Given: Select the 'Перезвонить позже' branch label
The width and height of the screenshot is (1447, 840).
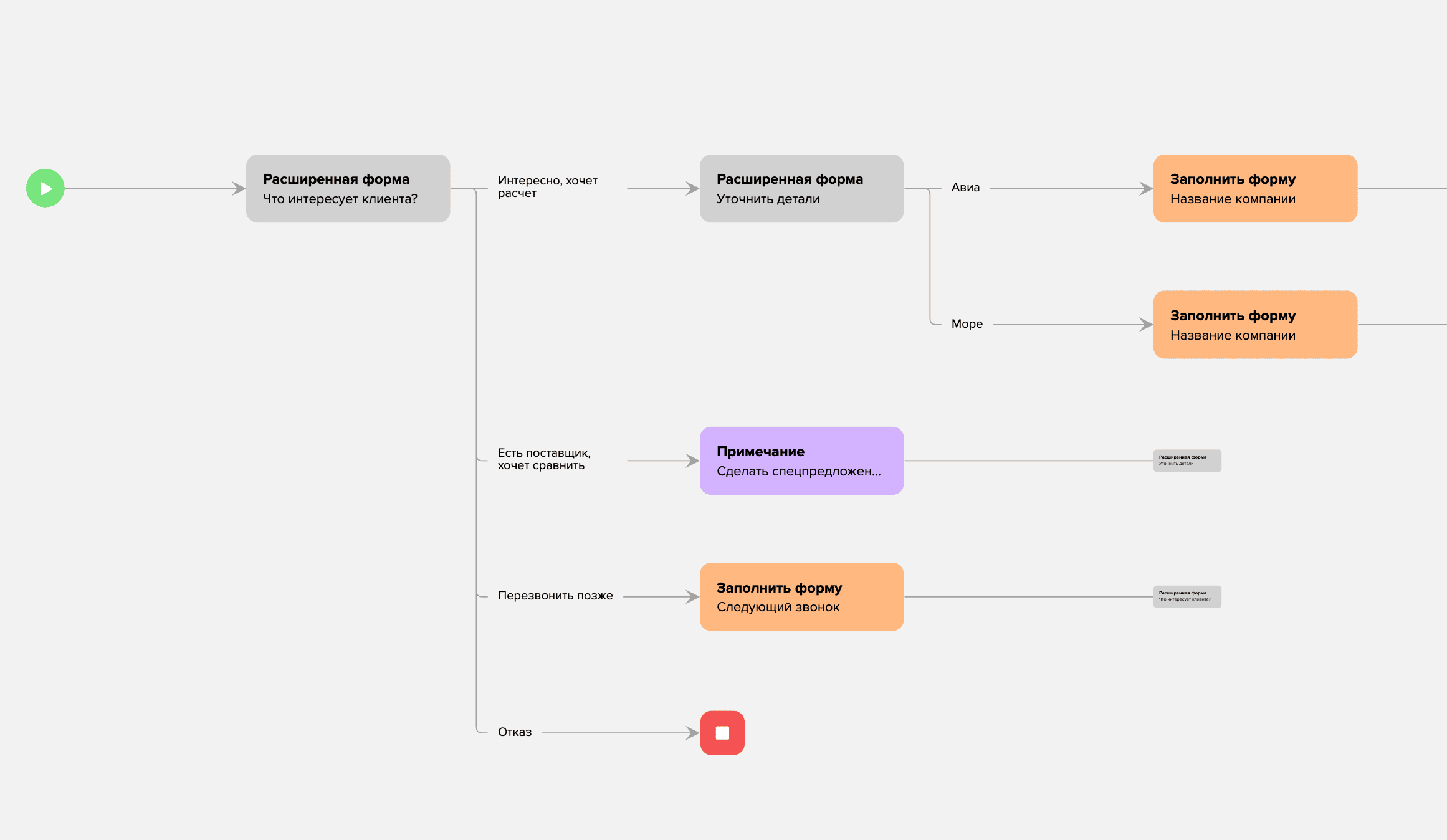Looking at the screenshot, I should [x=555, y=596].
